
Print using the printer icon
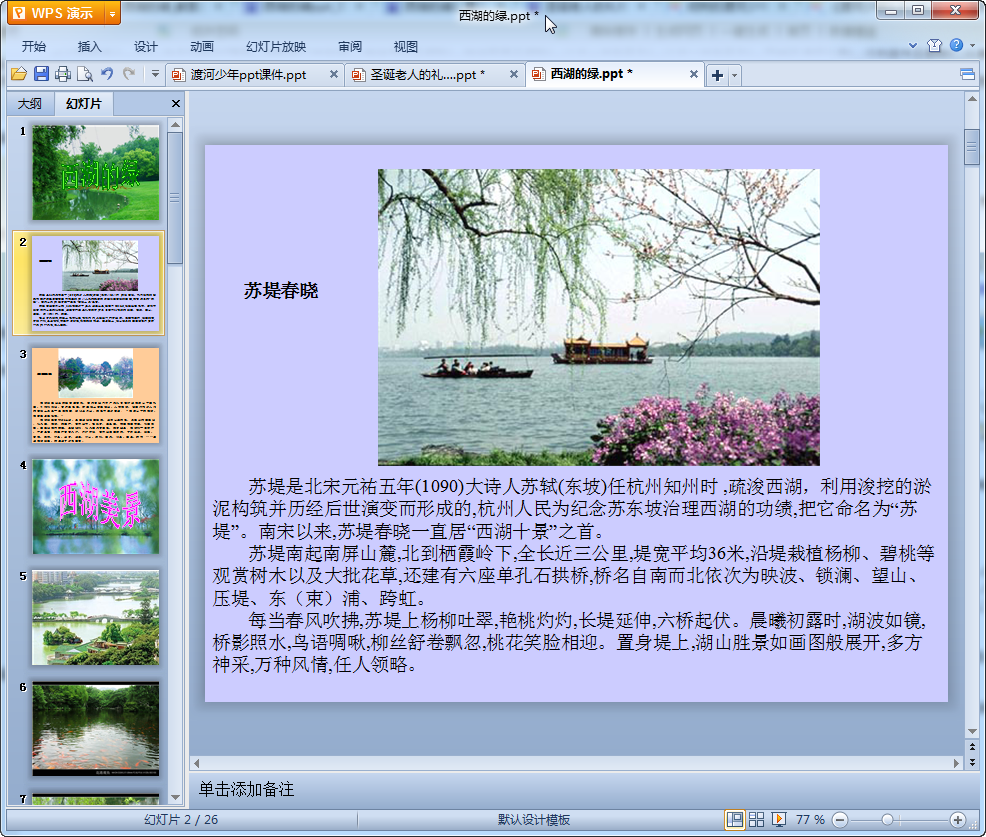coord(63,74)
